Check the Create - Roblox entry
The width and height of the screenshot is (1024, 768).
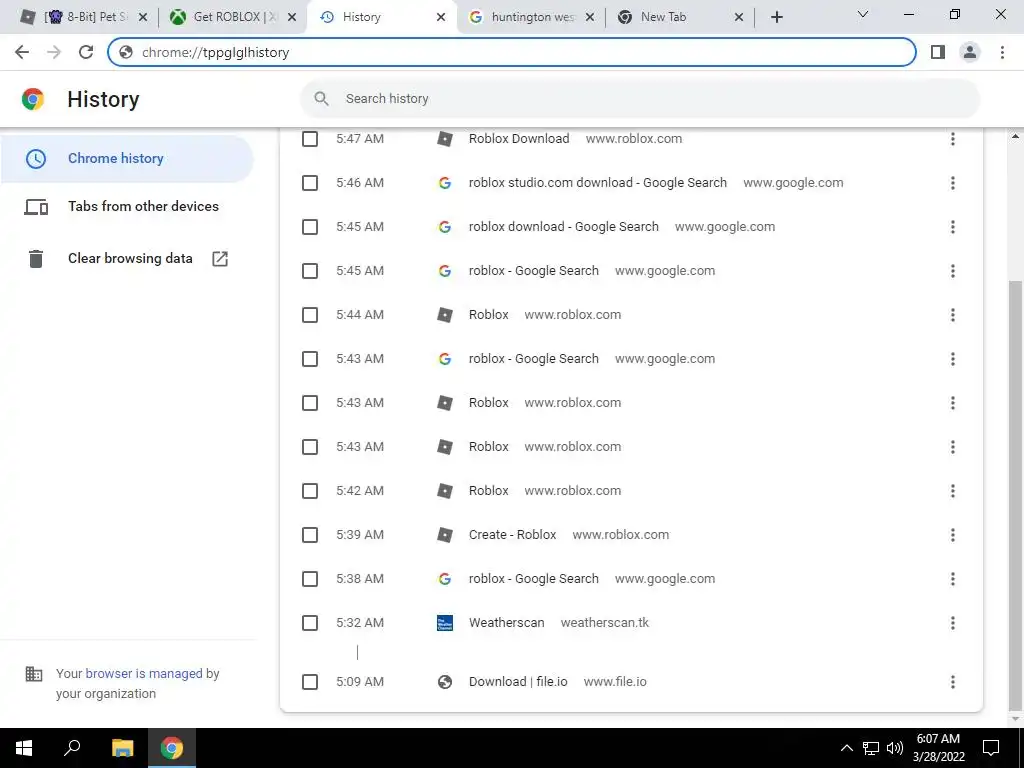click(310, 535)
